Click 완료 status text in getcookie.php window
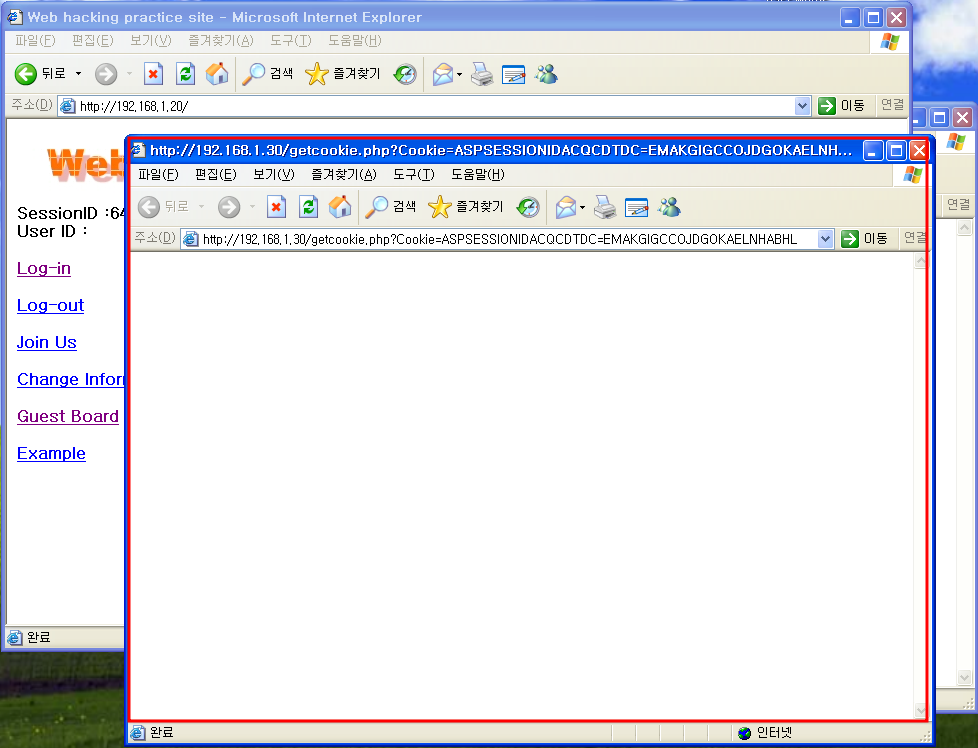The image size is (978, 748). point(162,732)
